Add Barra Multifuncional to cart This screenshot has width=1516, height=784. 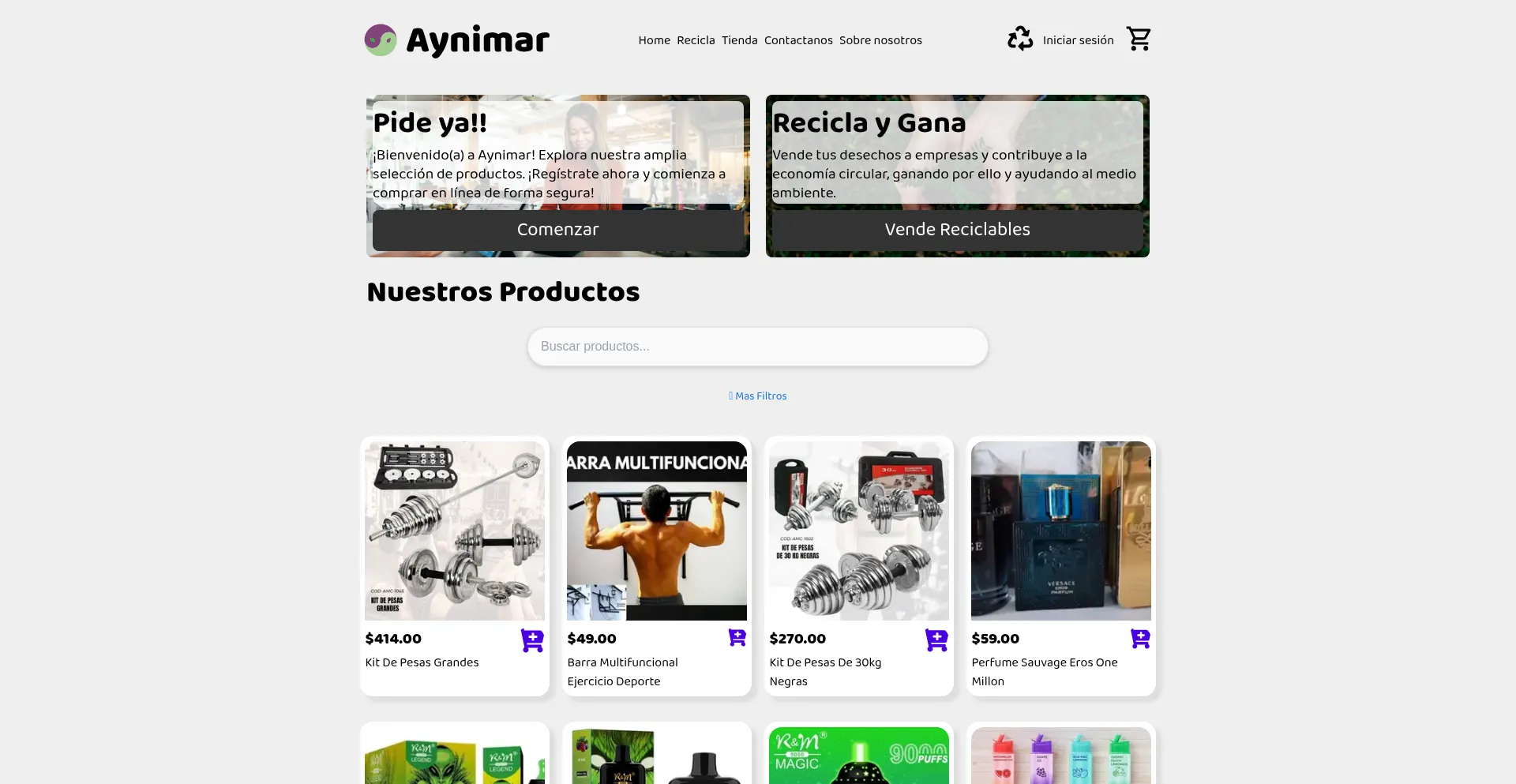737,638
